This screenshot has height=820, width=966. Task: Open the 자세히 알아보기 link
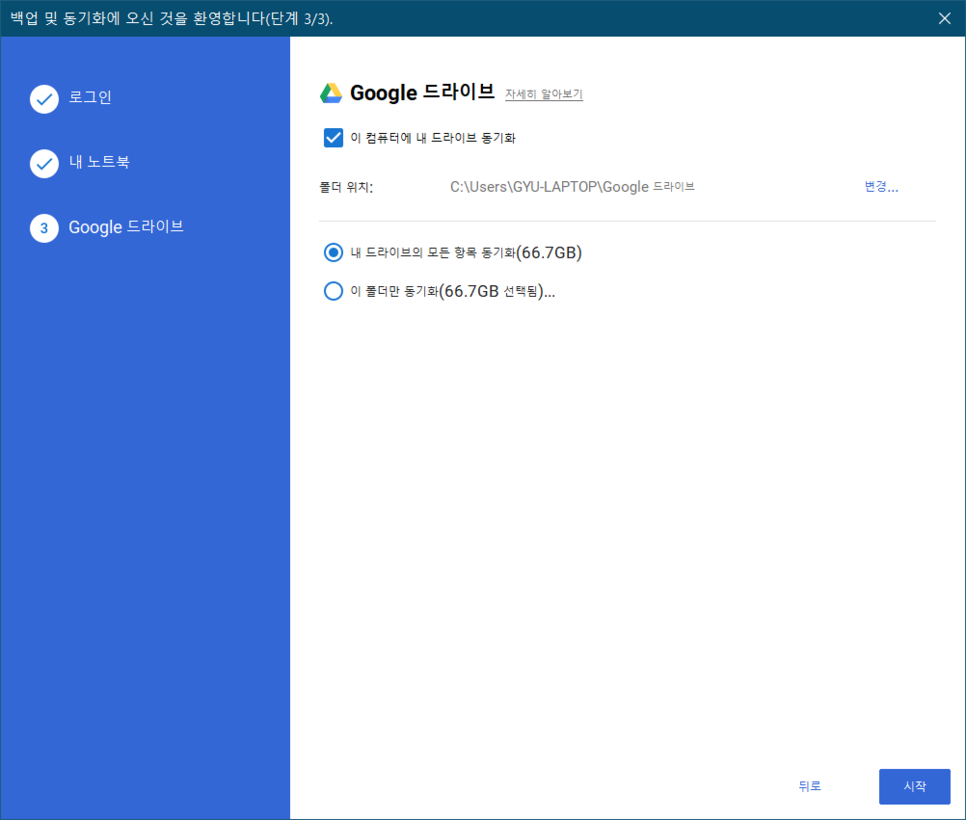point(544,94)
